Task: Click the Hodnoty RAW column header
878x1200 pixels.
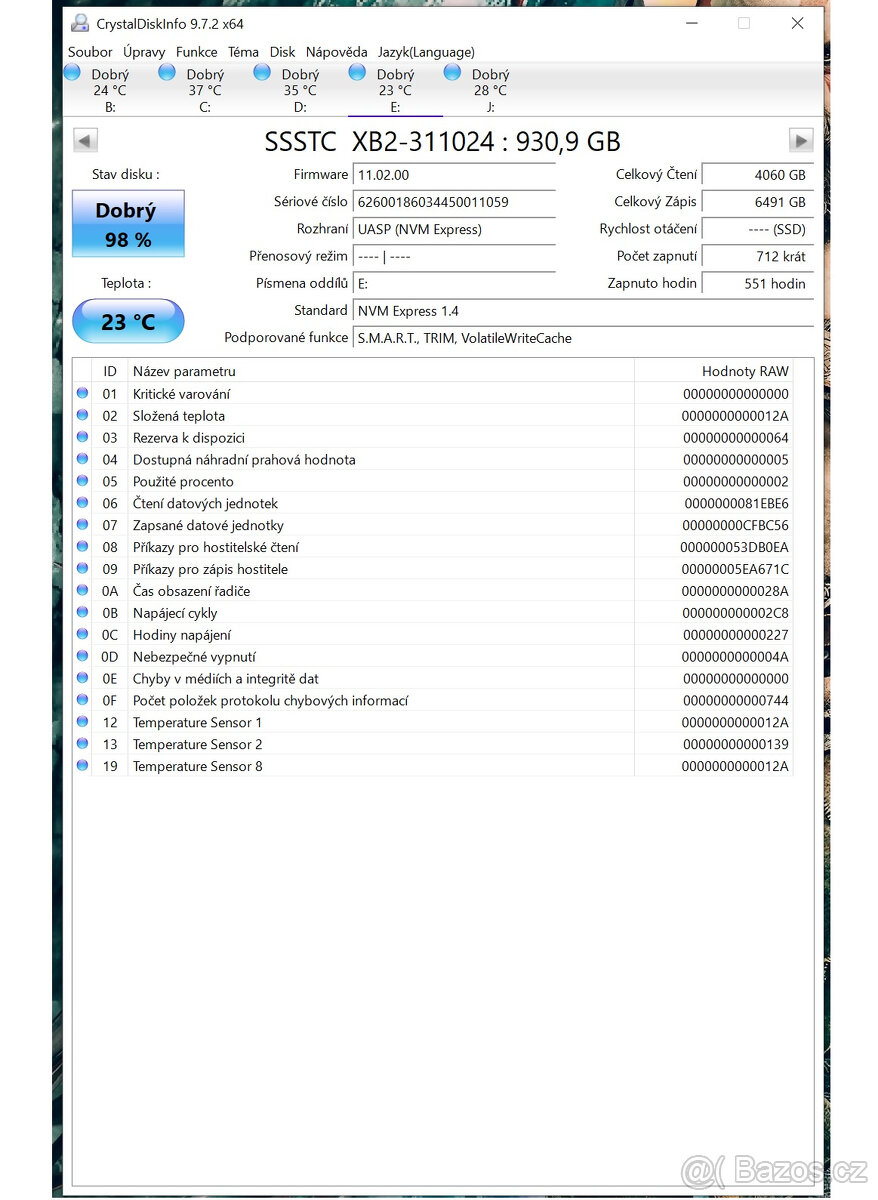Action: tap(714, 371)
